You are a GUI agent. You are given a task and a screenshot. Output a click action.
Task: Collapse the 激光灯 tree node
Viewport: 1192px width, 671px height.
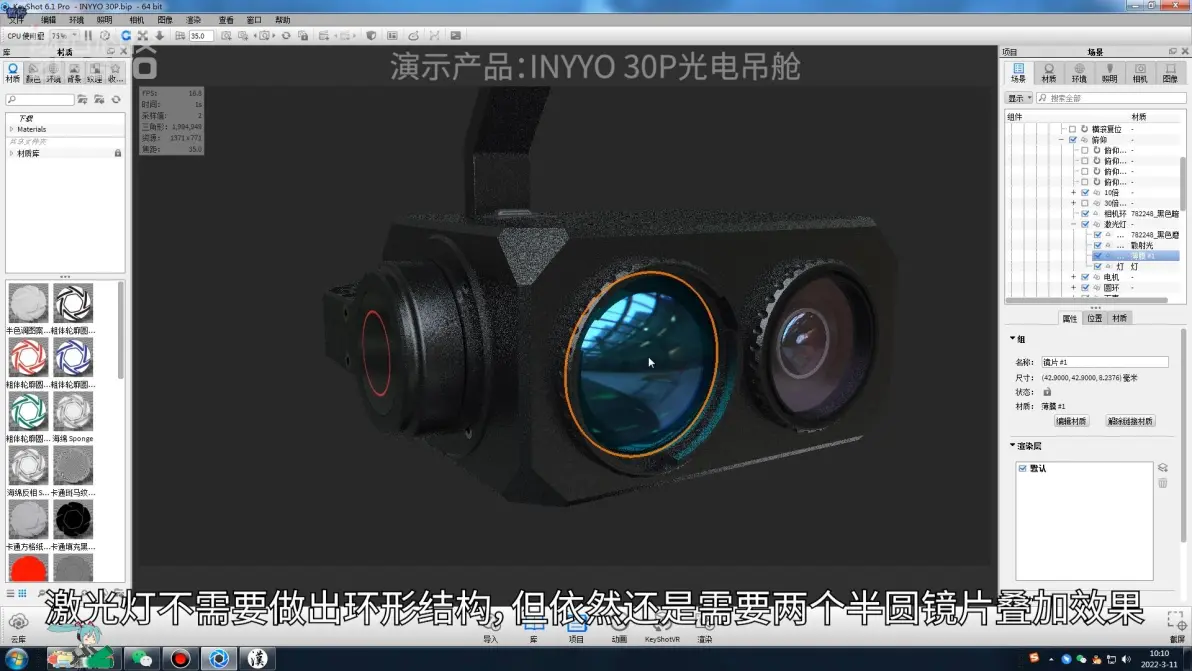click(1073, 225)
